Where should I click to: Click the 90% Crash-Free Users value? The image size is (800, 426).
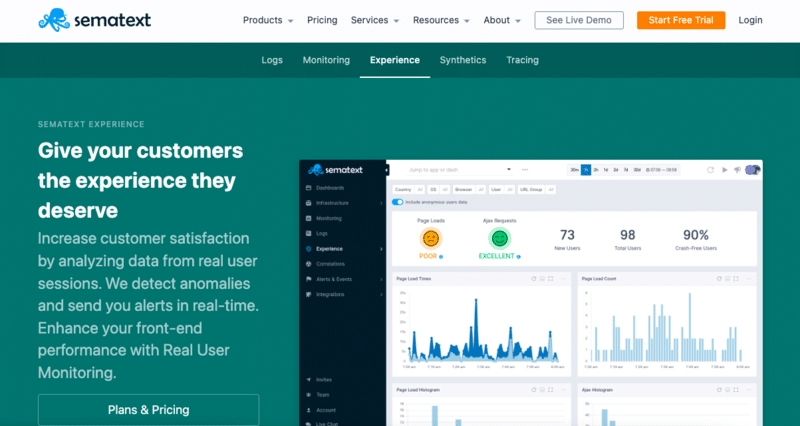point(696,235)
